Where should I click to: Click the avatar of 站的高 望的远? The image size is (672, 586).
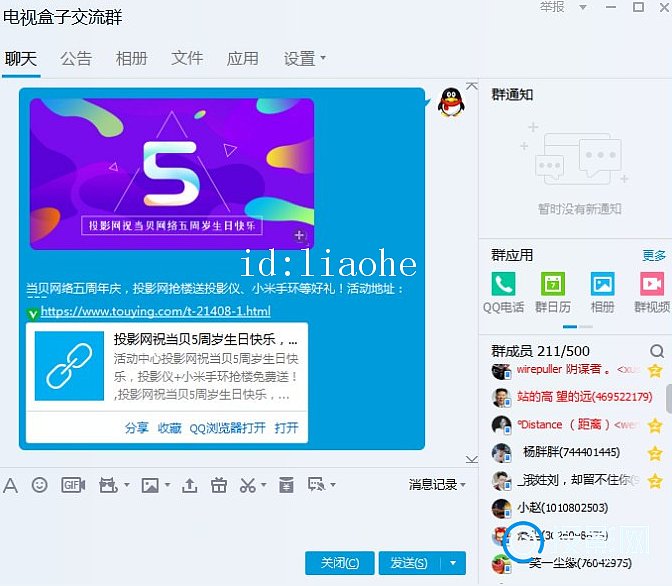tap(501, 397)
